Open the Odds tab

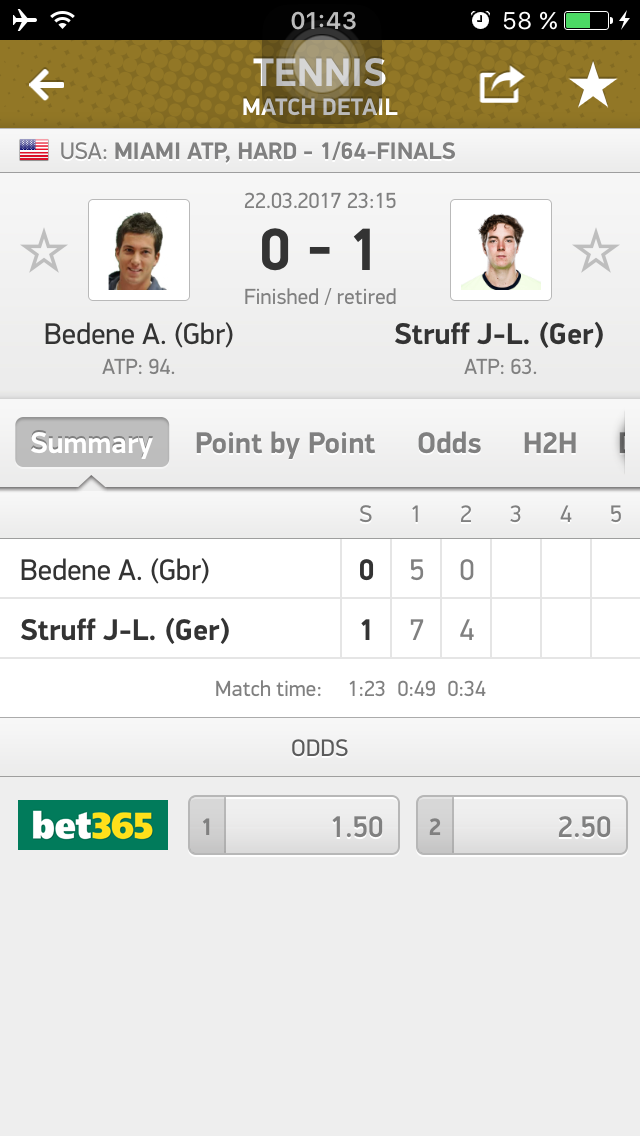[449, 443]
